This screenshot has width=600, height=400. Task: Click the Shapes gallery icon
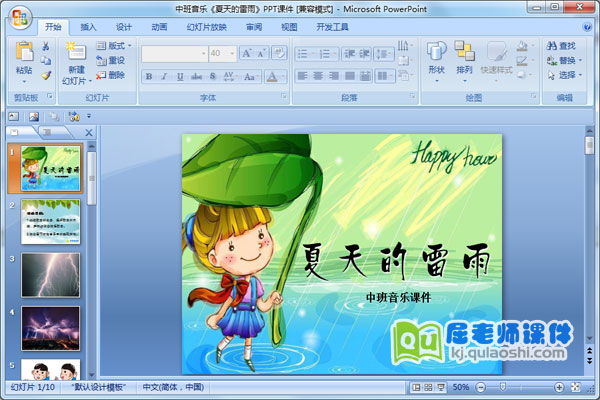(x=437, y=51)
